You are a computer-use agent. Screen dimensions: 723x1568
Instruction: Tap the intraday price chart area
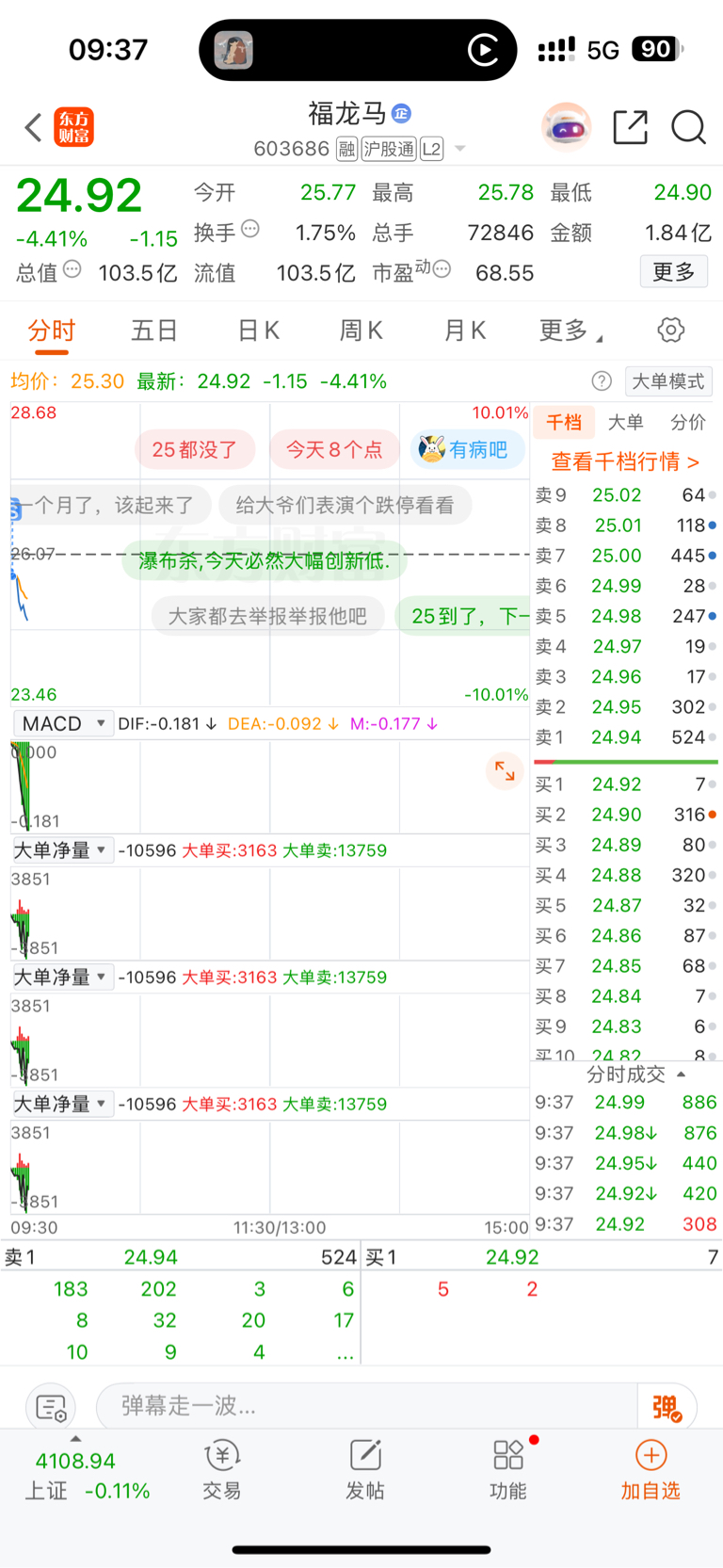[x=270, y=554]
